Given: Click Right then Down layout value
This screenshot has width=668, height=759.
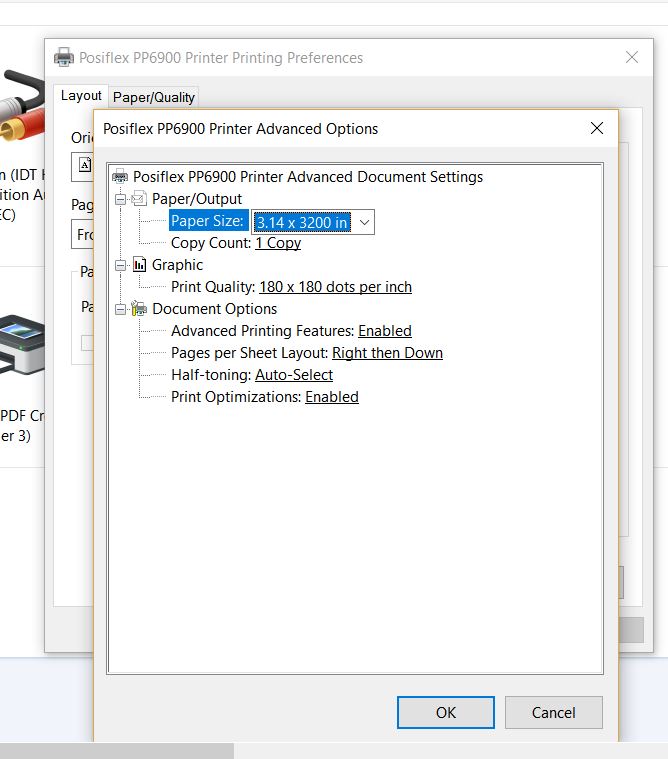Looking at the screenshot, I should click(387, 353).
